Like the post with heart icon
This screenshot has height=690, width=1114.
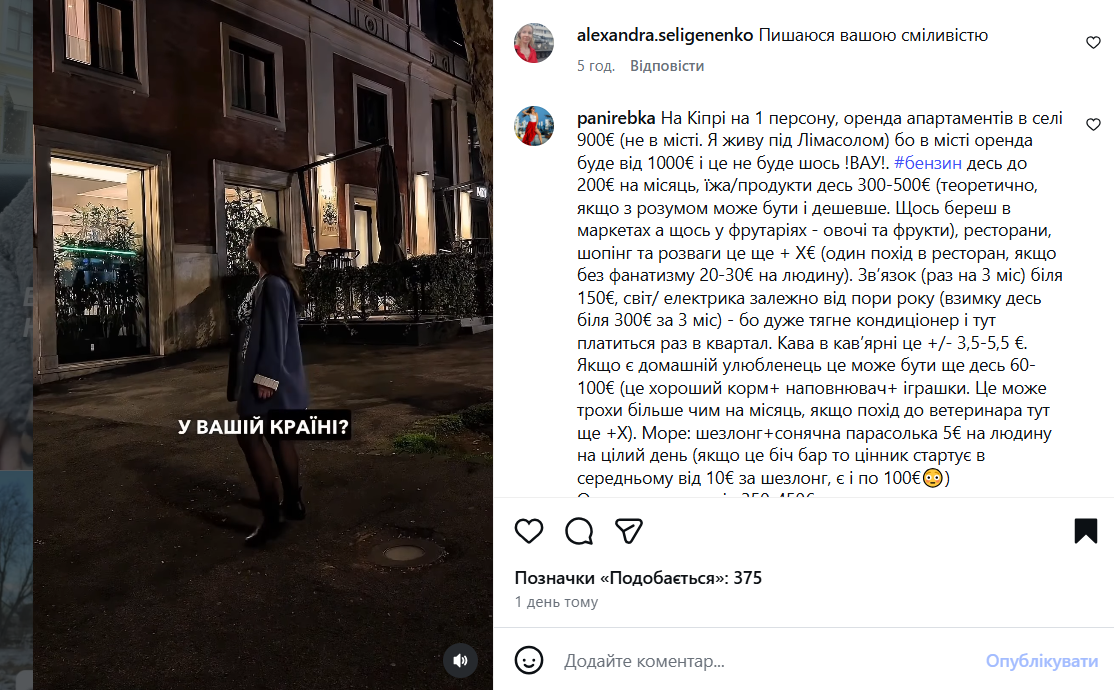(x=529, y=531)
